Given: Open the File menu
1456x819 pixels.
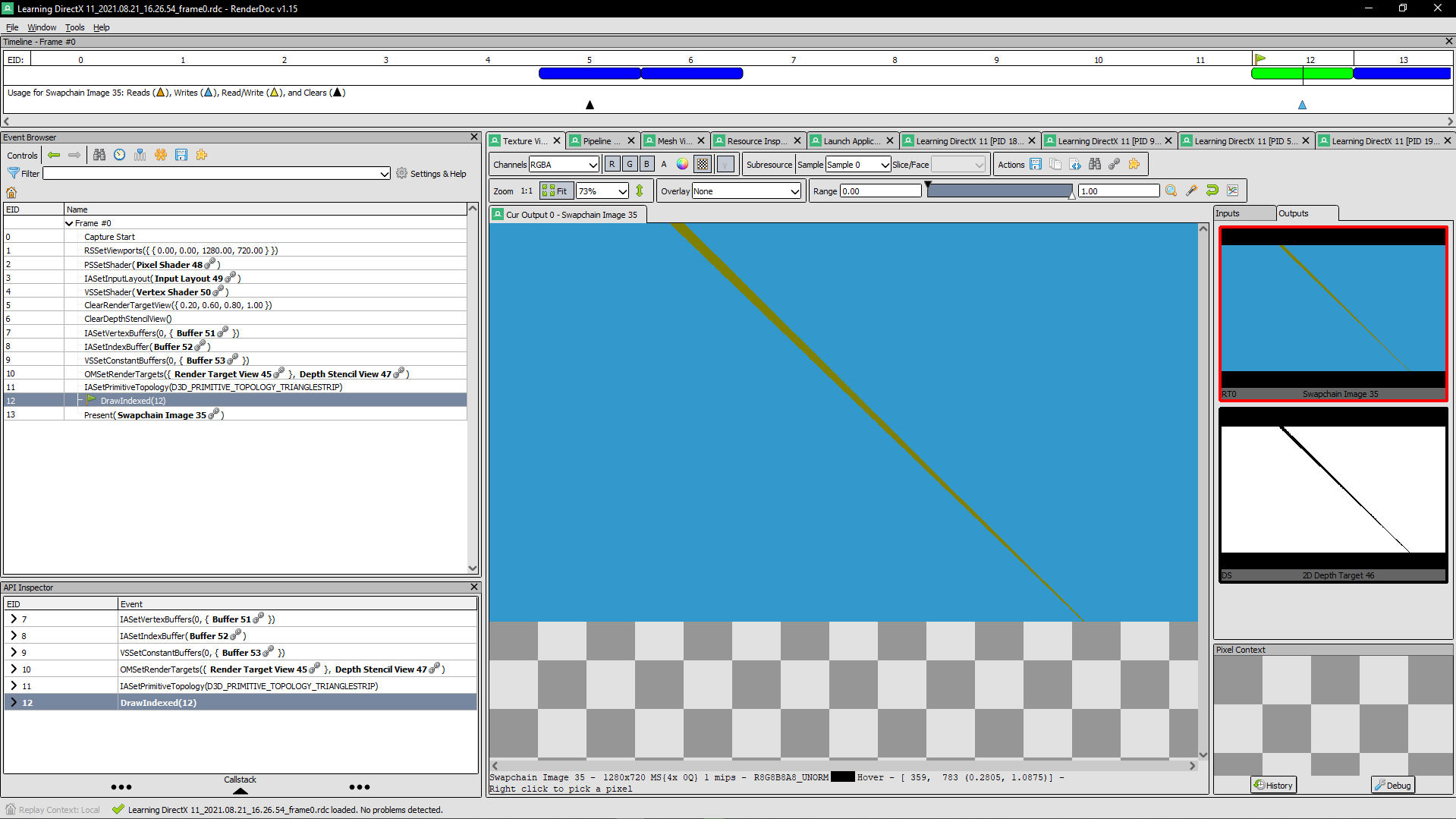Looking at the screenshot, I should point(12,27).
